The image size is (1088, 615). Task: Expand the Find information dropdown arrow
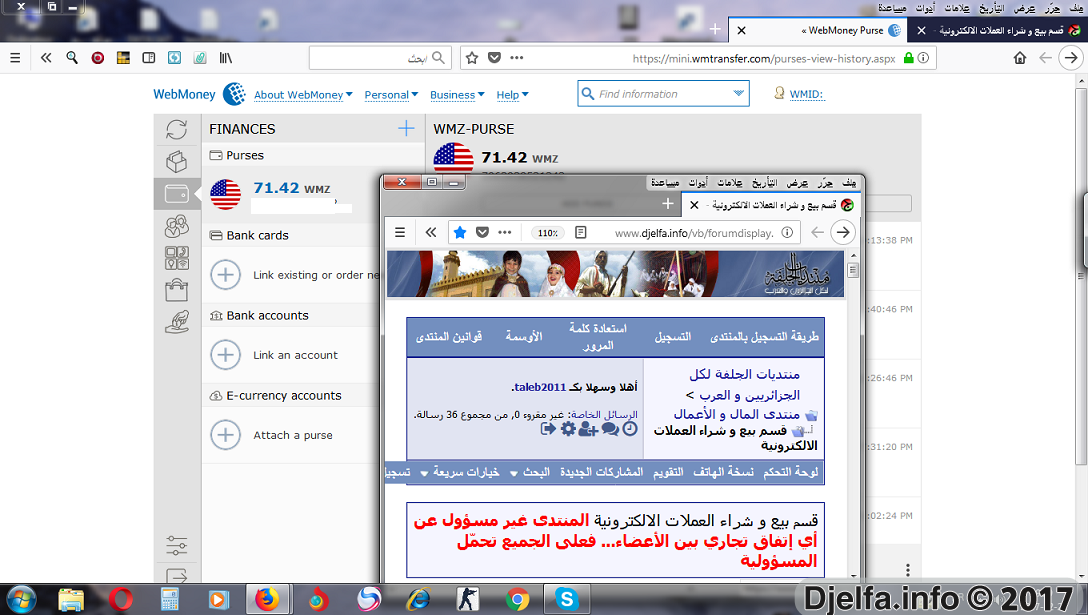click(x=738, y=93)
